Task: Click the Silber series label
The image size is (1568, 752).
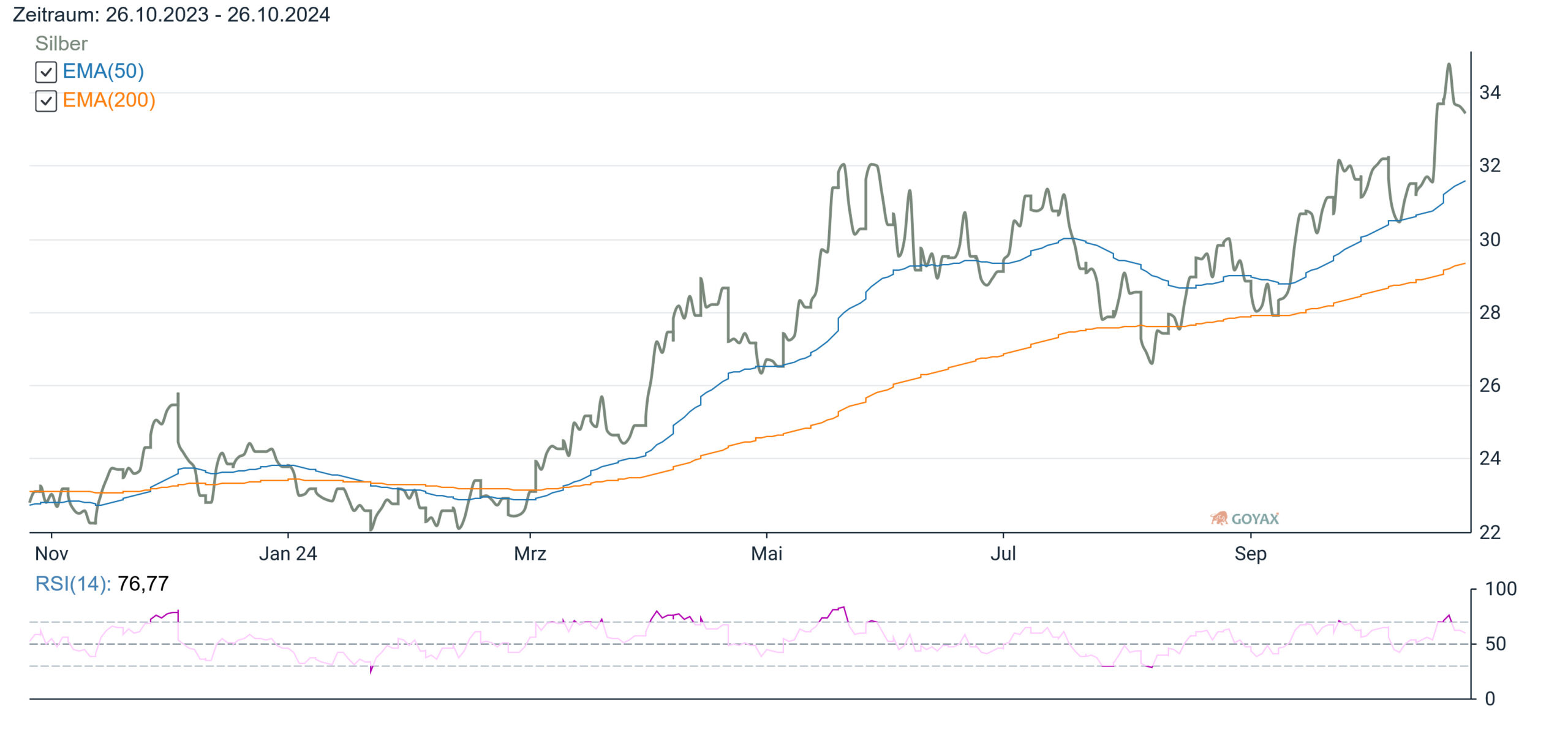Action: point(61,43)
